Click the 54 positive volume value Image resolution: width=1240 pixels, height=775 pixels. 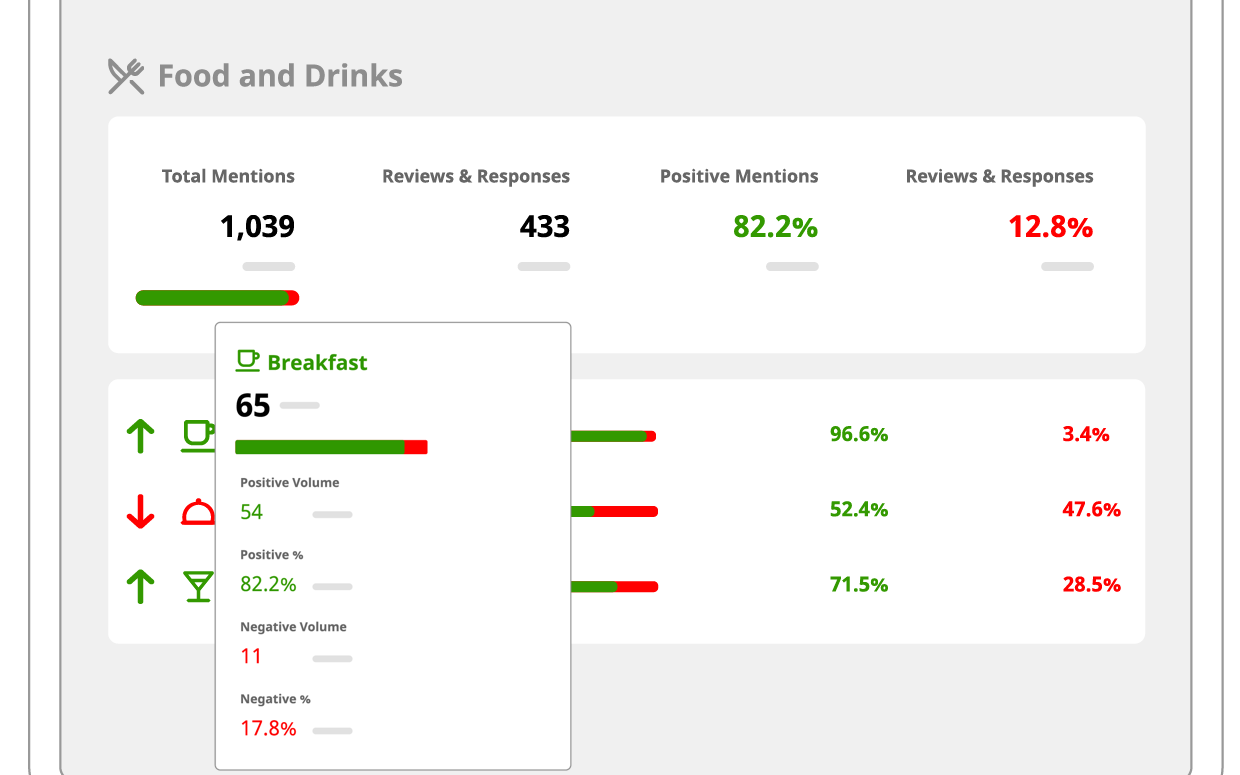click(251, 512)
